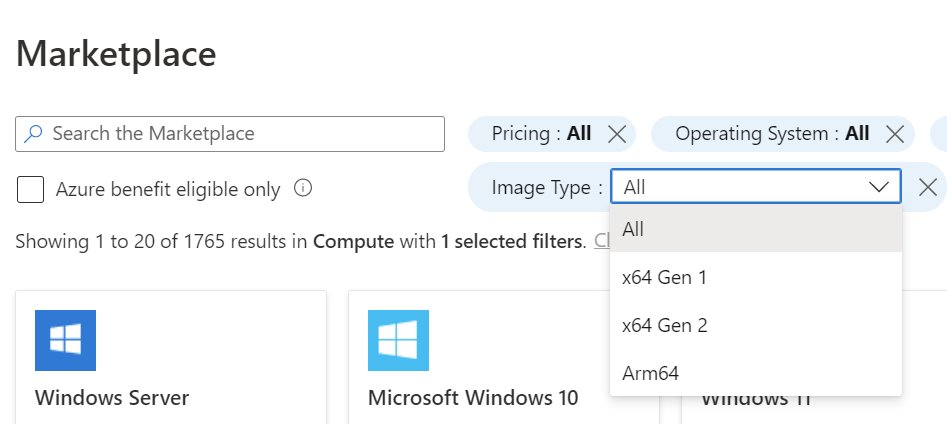Click the Marketplace page heading

point(116,54)
